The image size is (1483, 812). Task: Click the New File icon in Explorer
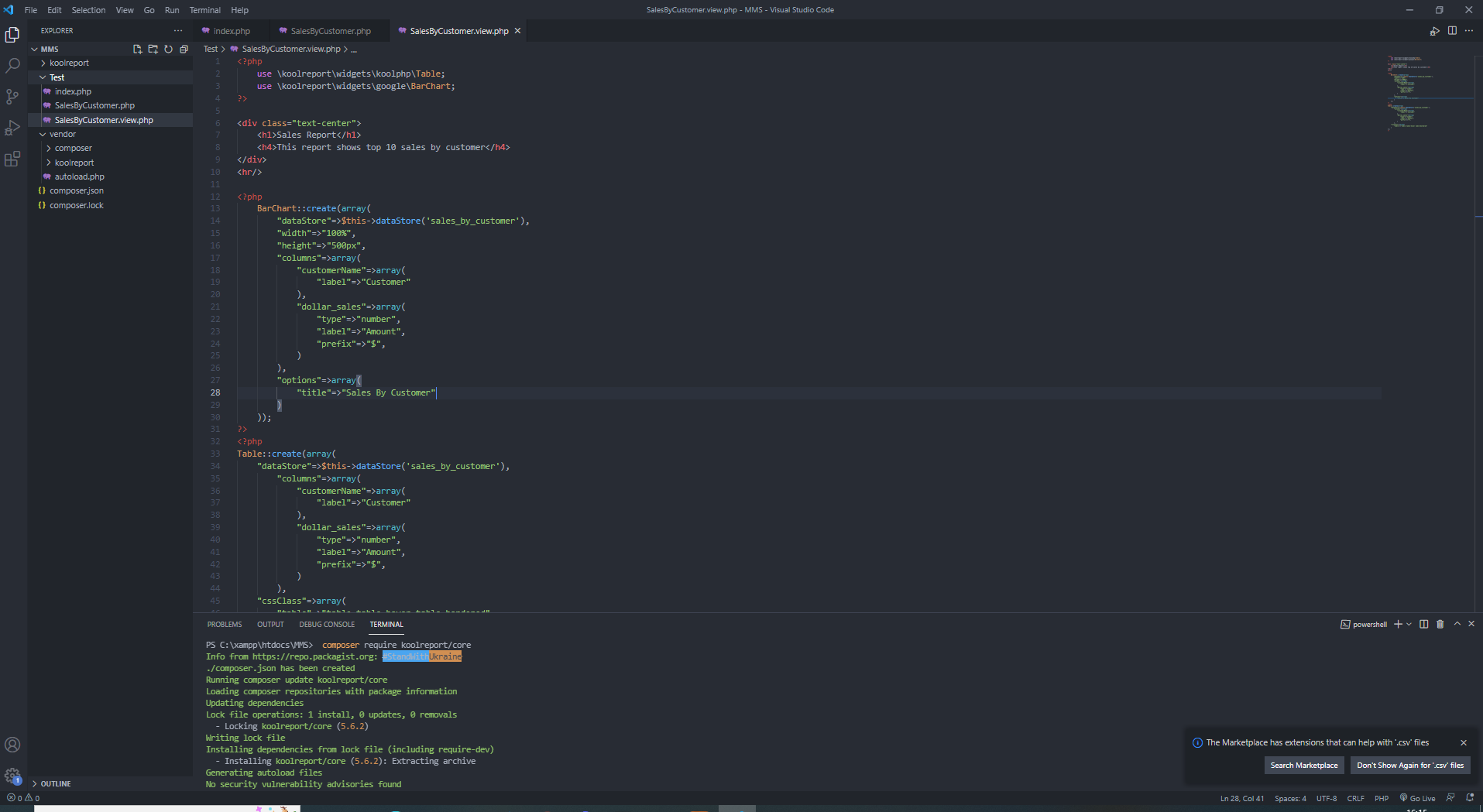point(137,49)
